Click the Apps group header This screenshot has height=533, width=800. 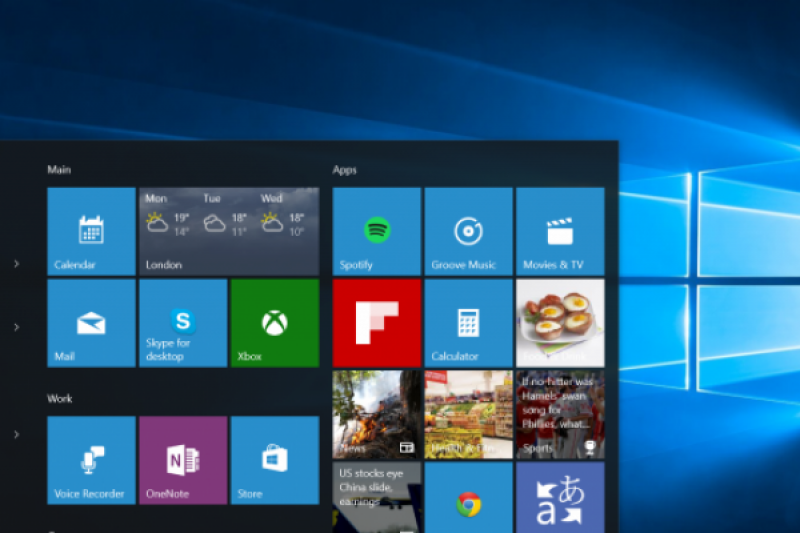345,170
